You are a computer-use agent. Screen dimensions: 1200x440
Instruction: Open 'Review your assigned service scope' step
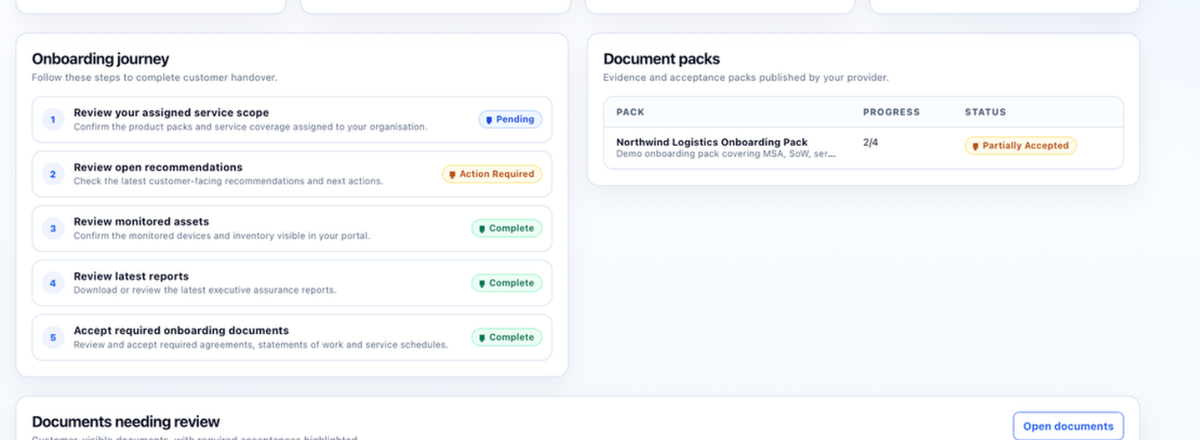pyautogui.click(x=292, y=120)
